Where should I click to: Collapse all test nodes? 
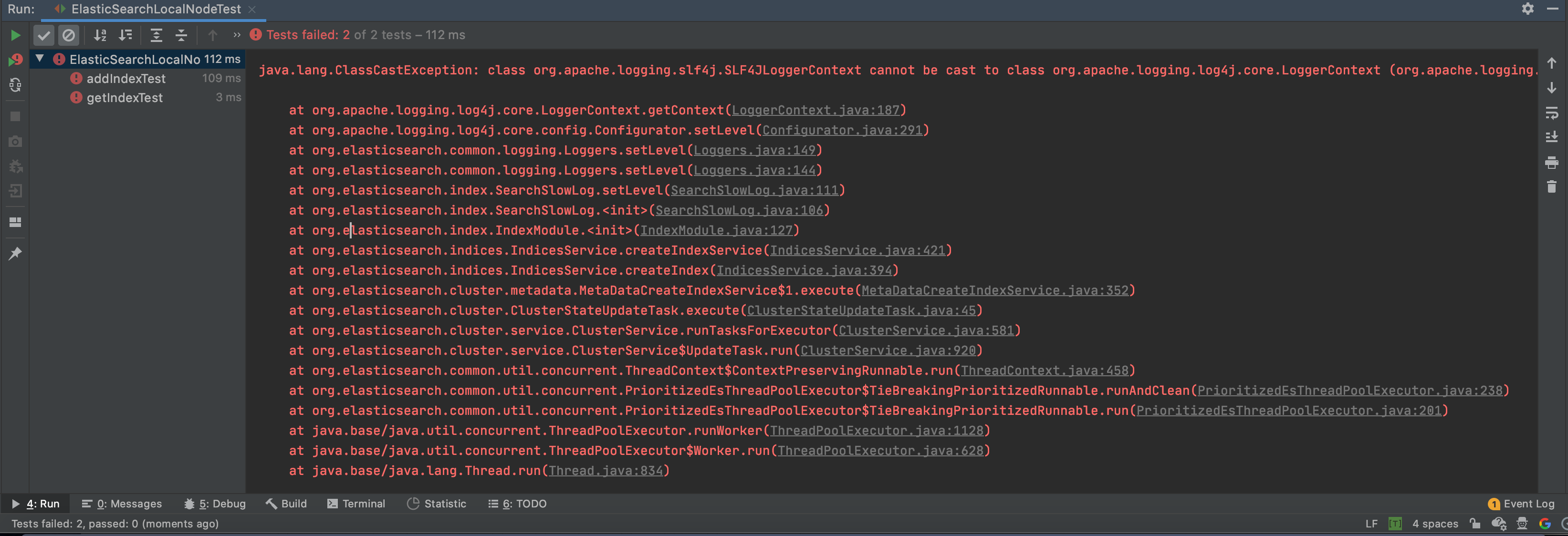click(x=181, y=35)
